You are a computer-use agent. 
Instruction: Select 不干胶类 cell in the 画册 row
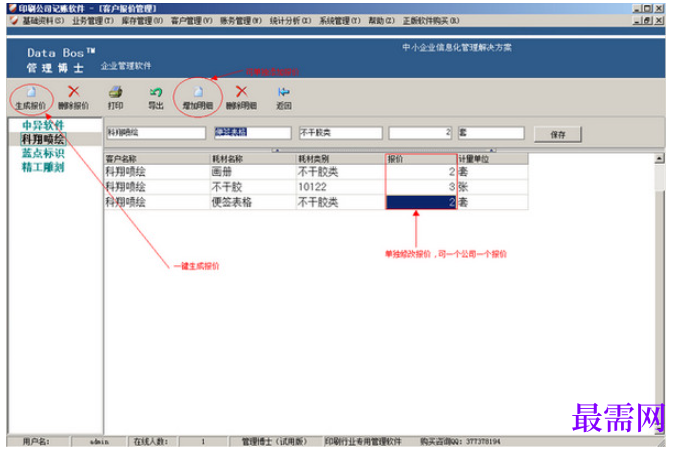[341, 172]
